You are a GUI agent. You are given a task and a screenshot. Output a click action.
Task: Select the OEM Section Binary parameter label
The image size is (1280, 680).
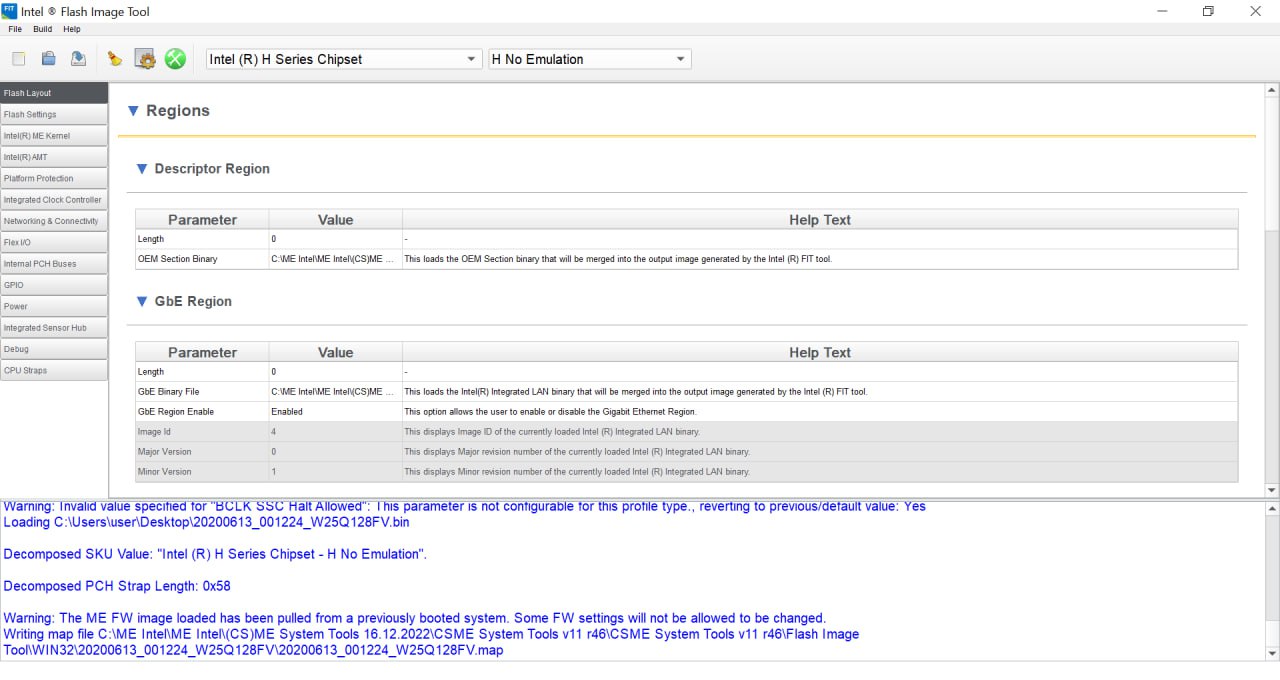[177, 259]
